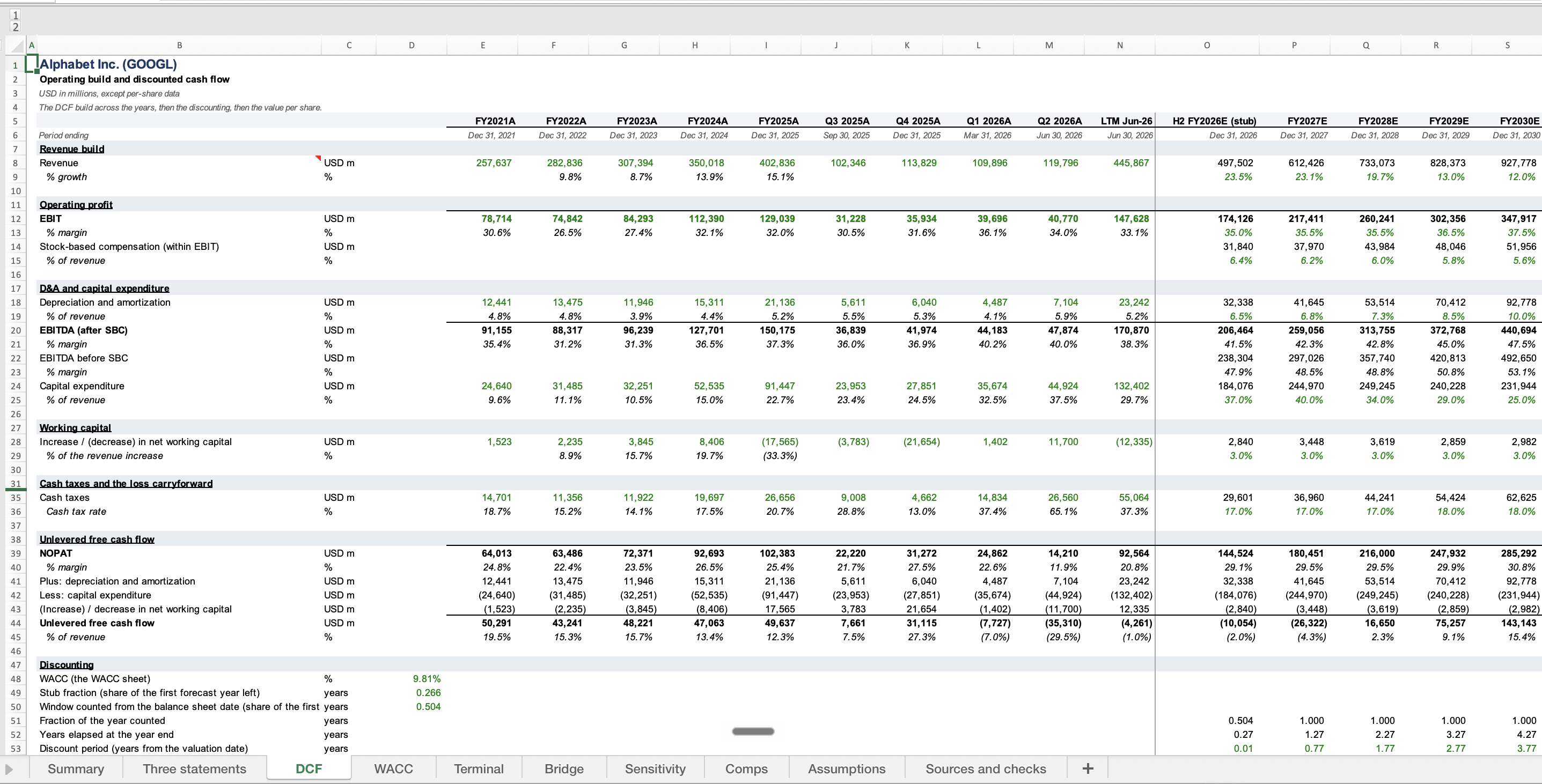Open the Bridge sheet tab
Image resolution: width=1542 pixels, height=784 pixels.
click(564, 768)
